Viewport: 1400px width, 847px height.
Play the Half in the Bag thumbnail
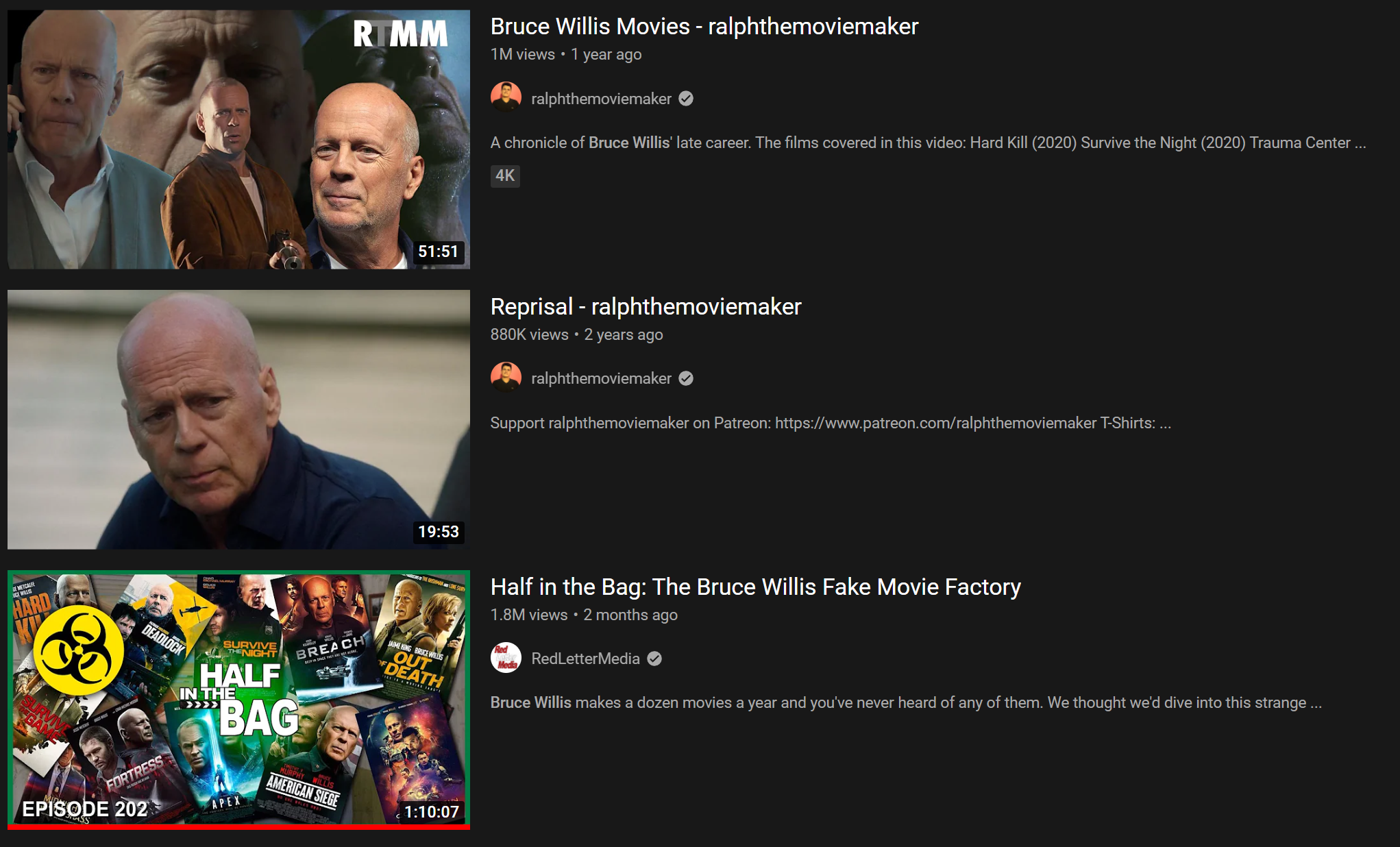pos(238,698)
